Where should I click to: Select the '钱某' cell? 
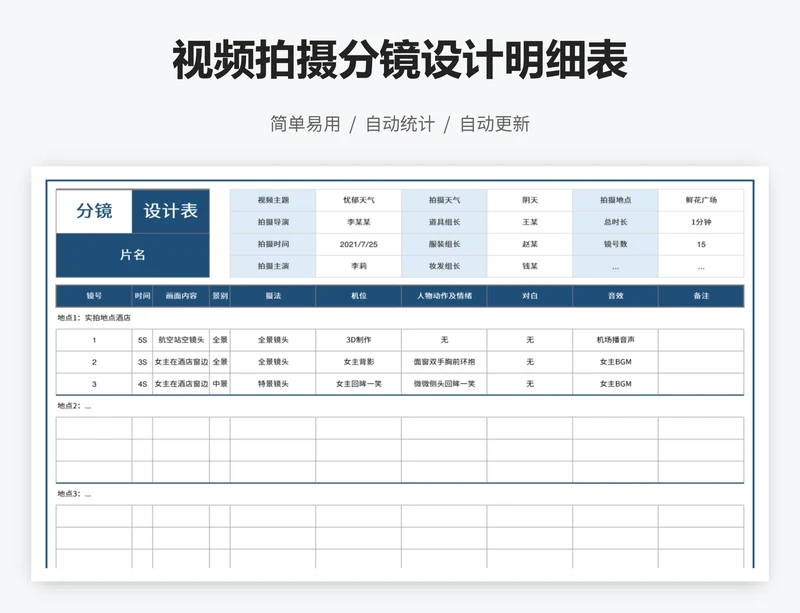530,266
